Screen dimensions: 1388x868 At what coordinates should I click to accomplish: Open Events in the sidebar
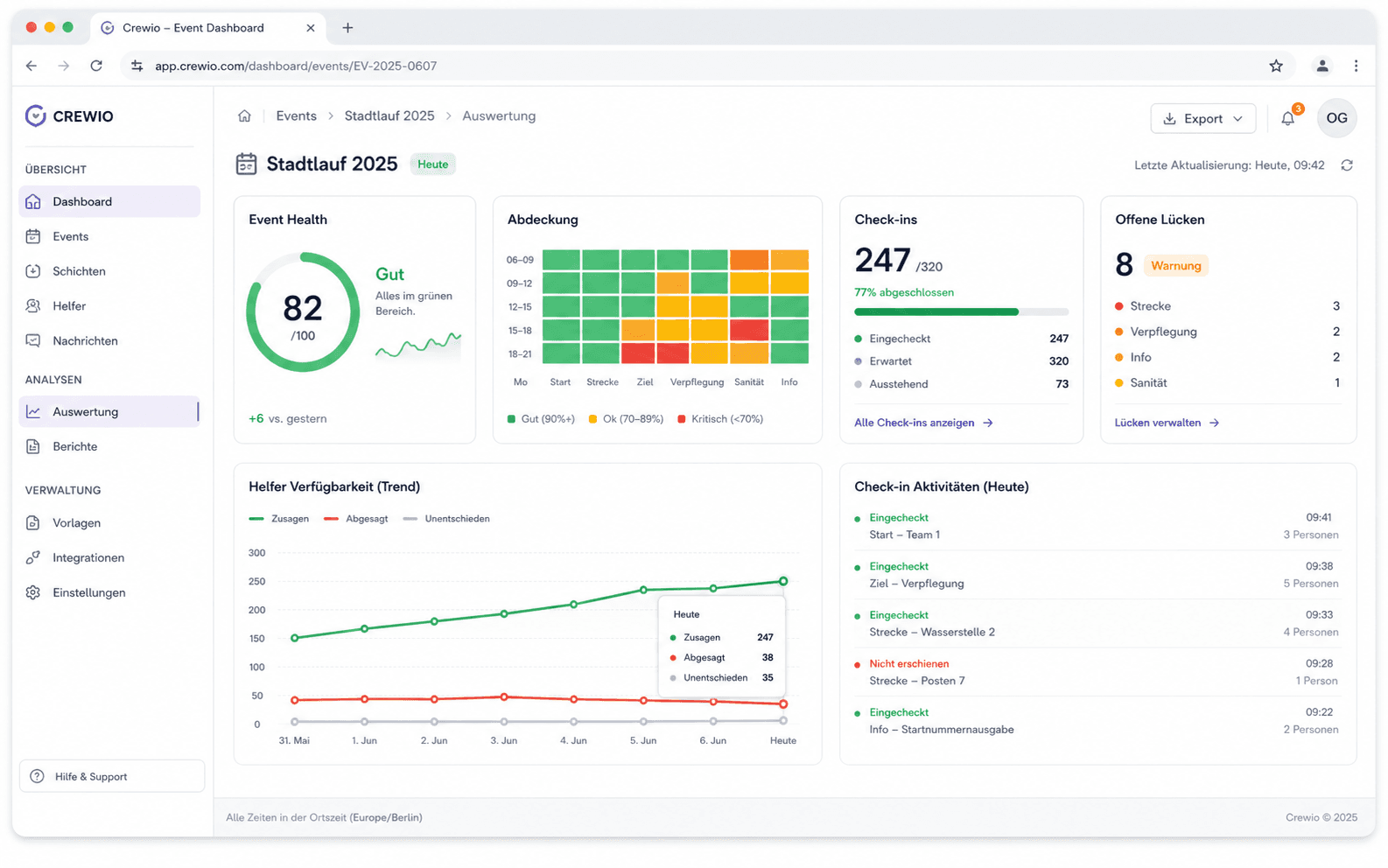[x=109, y=236]
